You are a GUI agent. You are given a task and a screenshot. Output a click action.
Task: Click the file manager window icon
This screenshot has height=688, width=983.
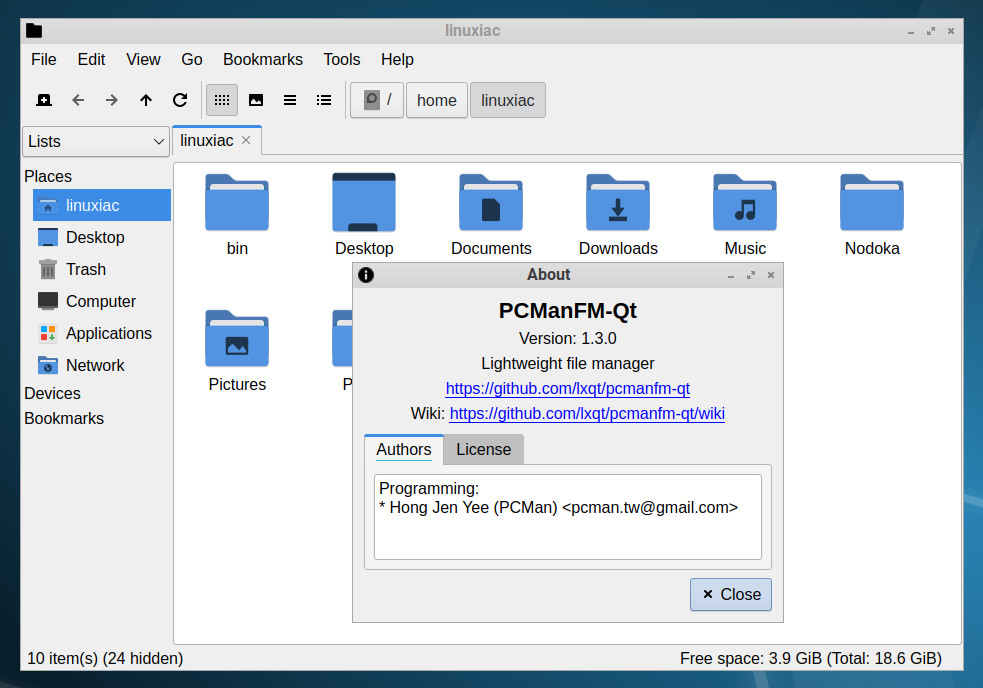pos(34,31)
